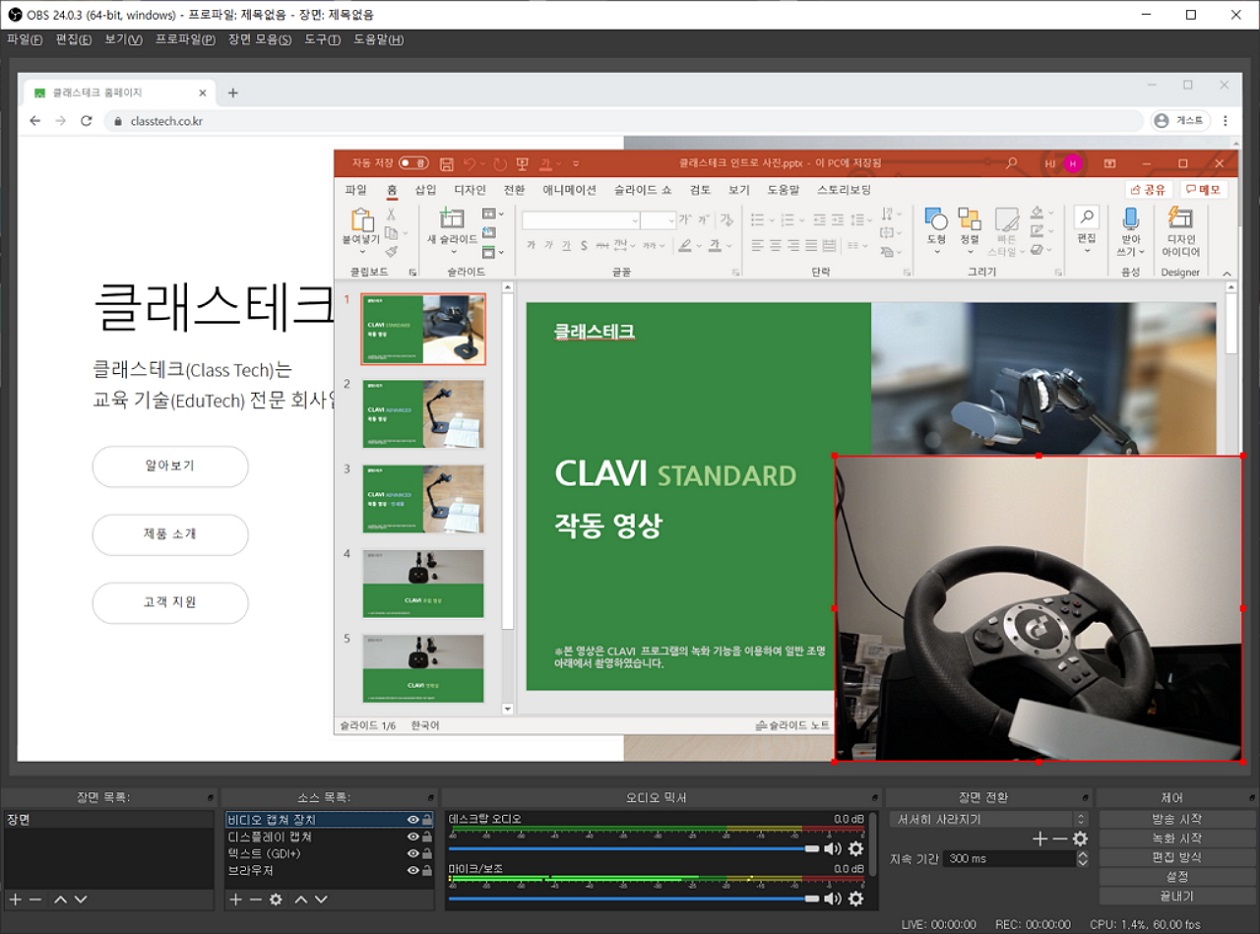1260x934 pixels.
Task: Remove the scene transition with minus icon
Action: point(1060,839)
